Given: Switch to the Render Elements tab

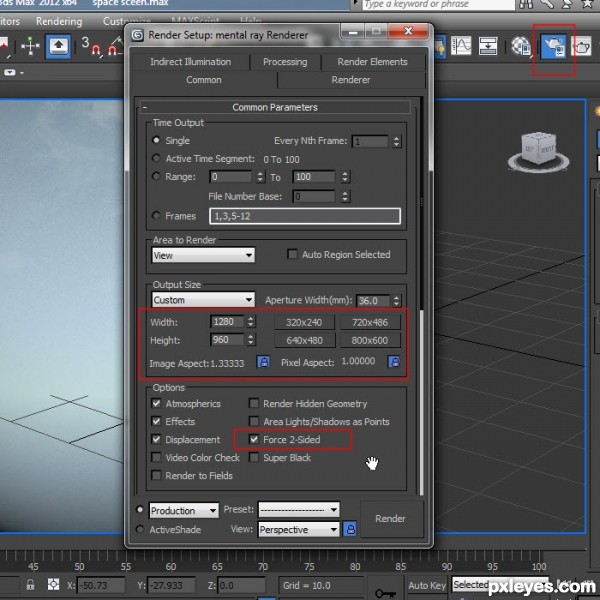Looking at the screenshot, I should 372,62.
